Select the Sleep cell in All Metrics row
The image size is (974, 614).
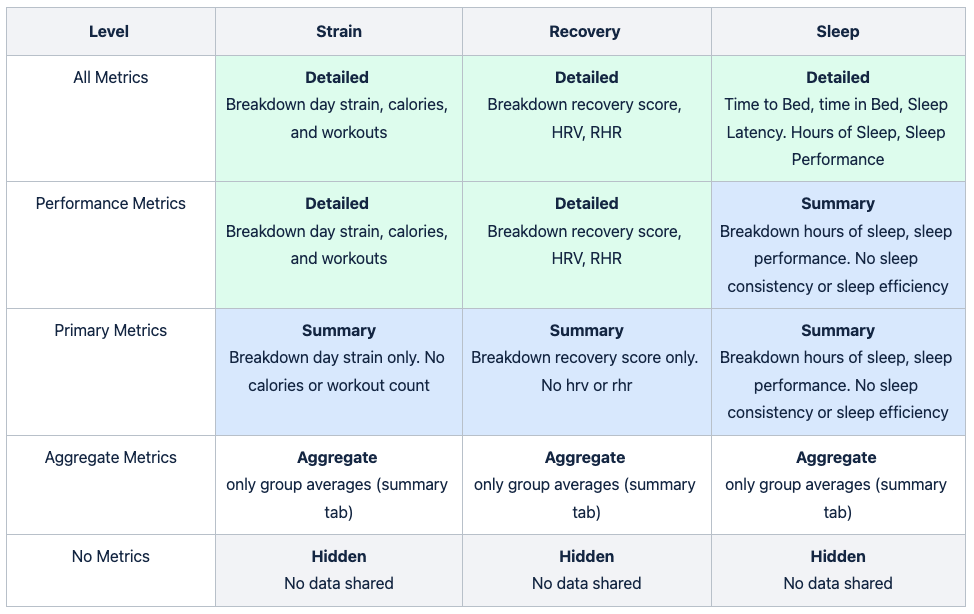(x=837, y=118)
